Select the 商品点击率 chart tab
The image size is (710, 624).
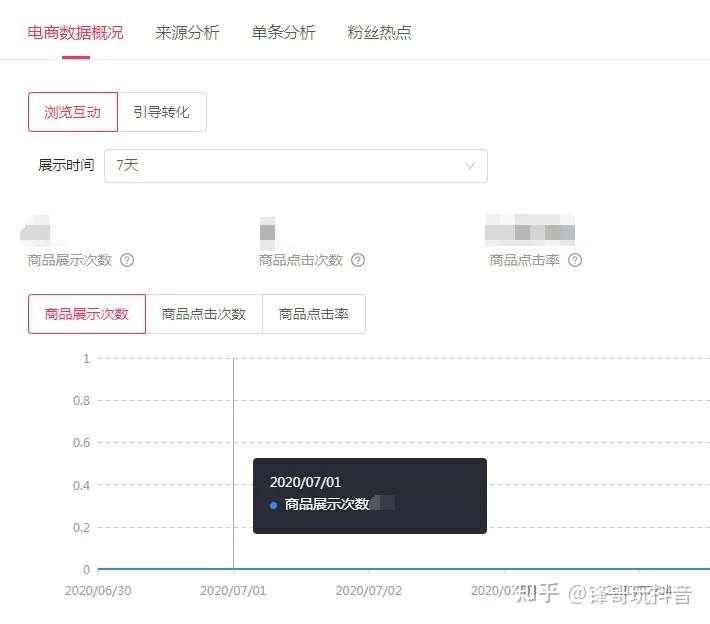(x=314, y=314)
